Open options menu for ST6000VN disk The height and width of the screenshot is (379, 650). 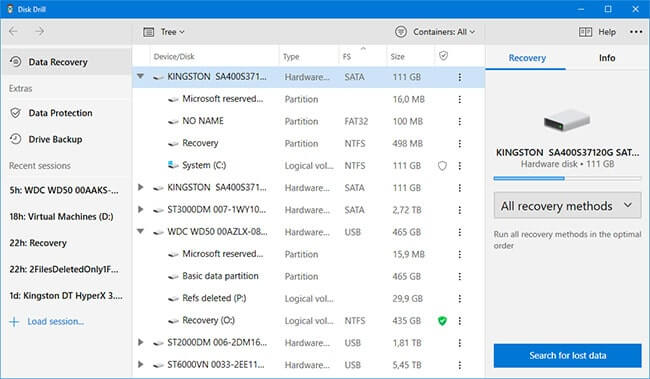pyautogui.click(x=460, y=365)
